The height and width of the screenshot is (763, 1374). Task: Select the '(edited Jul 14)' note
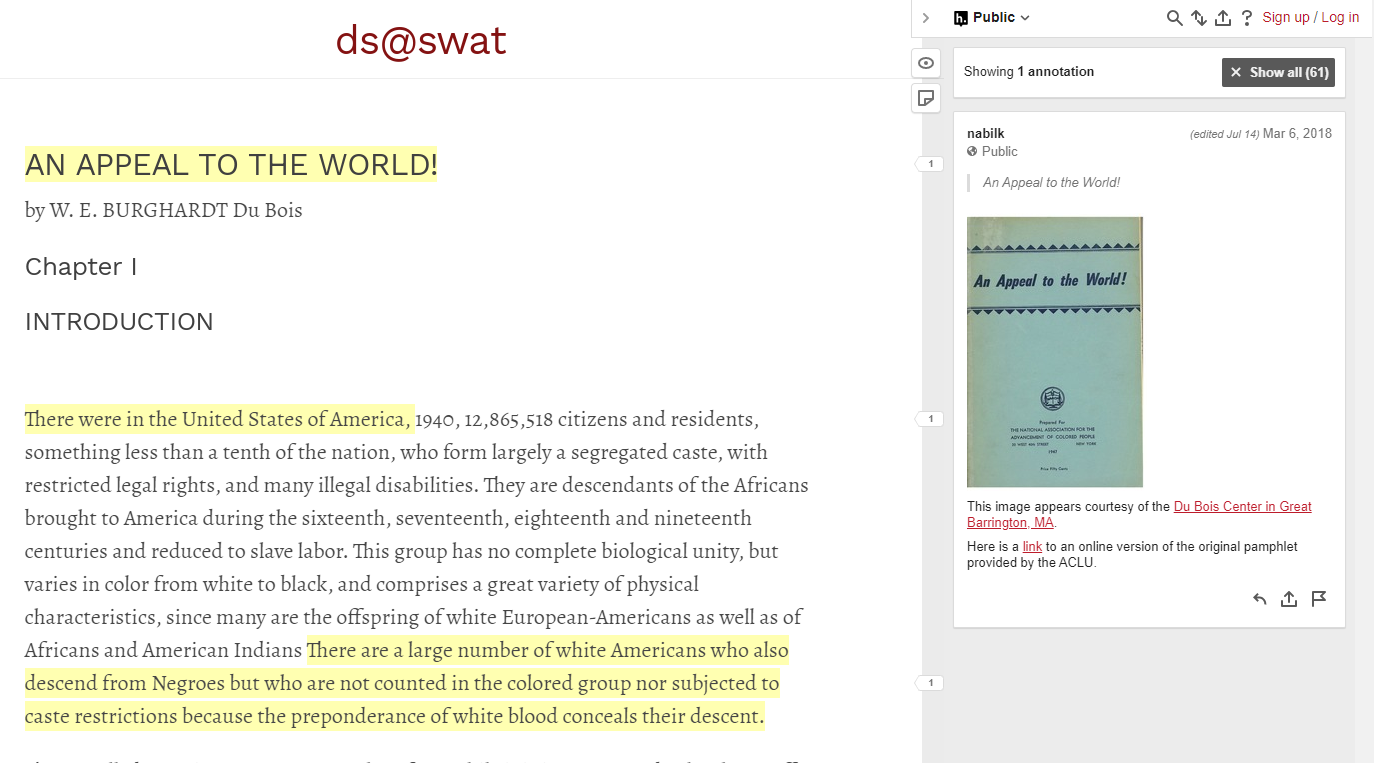coord(1224,134)
